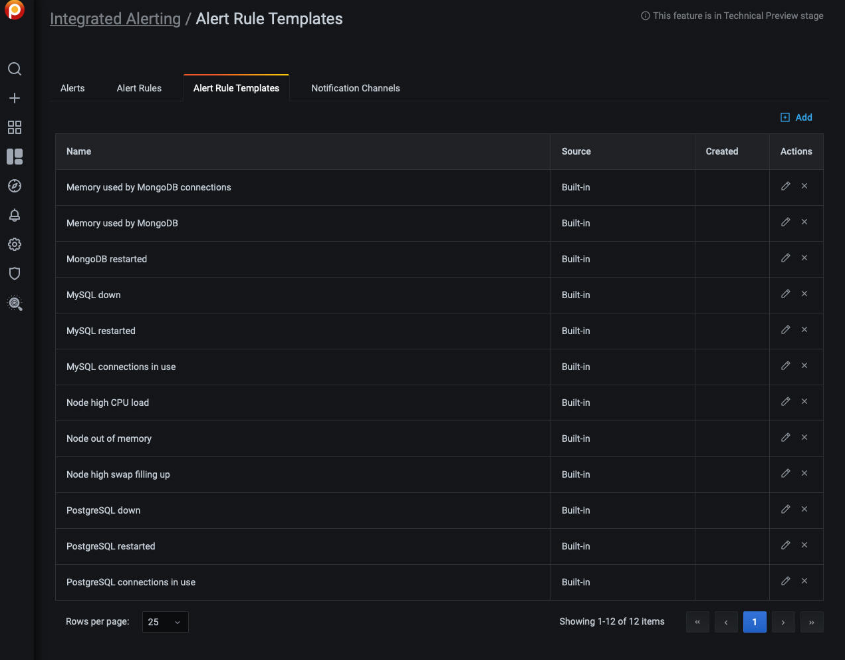This screenshot has height=660, width=845.
Task: Edit the PostgreSQL connections in use template
Action: [x=785, y=581]
